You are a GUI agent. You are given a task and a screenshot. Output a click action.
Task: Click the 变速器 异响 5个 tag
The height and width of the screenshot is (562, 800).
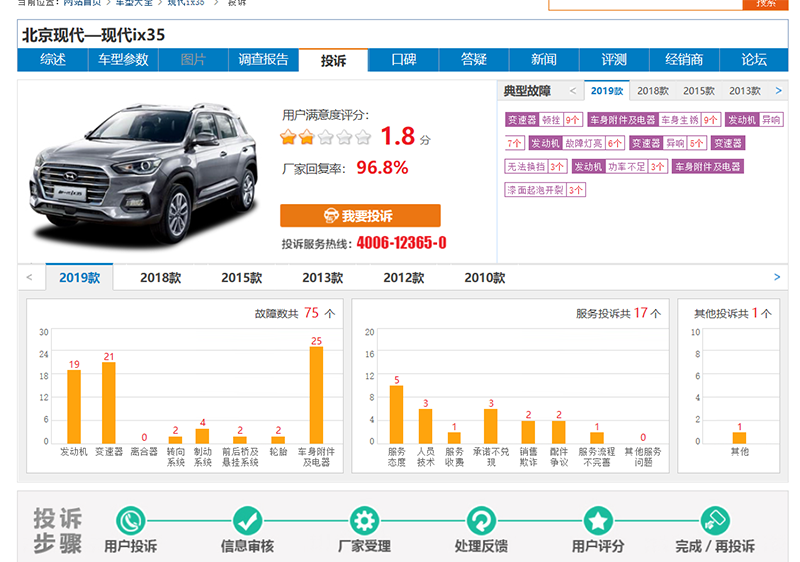(668, 143)
